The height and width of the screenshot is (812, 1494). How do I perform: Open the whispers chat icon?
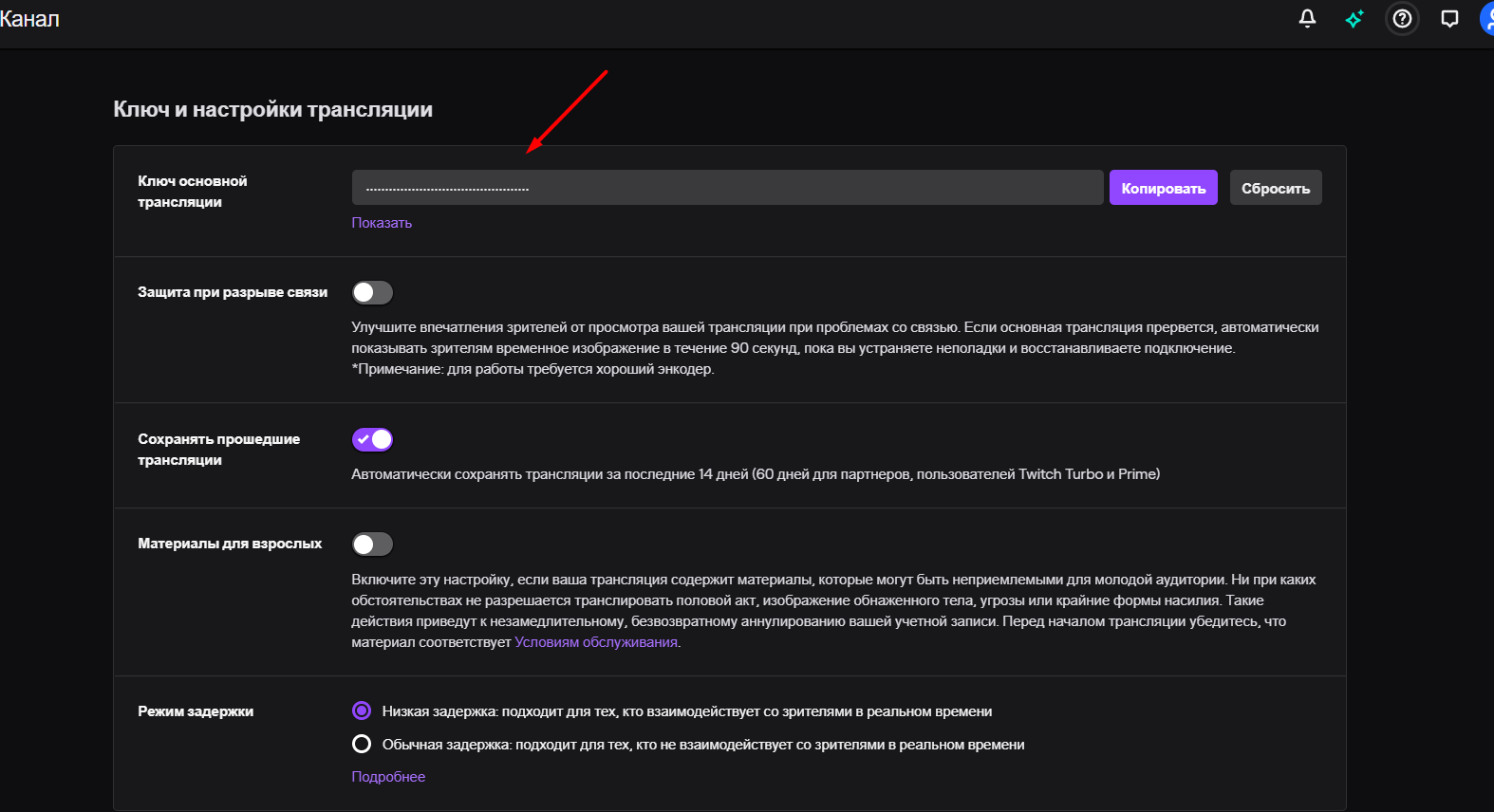(1449, 18)
